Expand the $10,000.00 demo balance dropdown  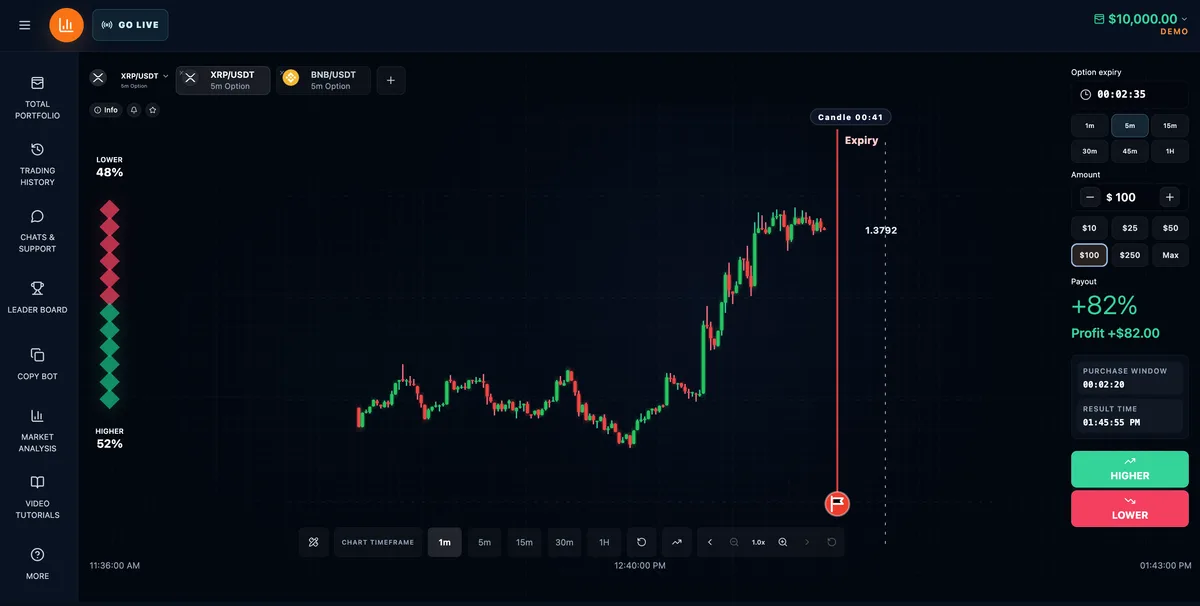[x=1141, y=19]
